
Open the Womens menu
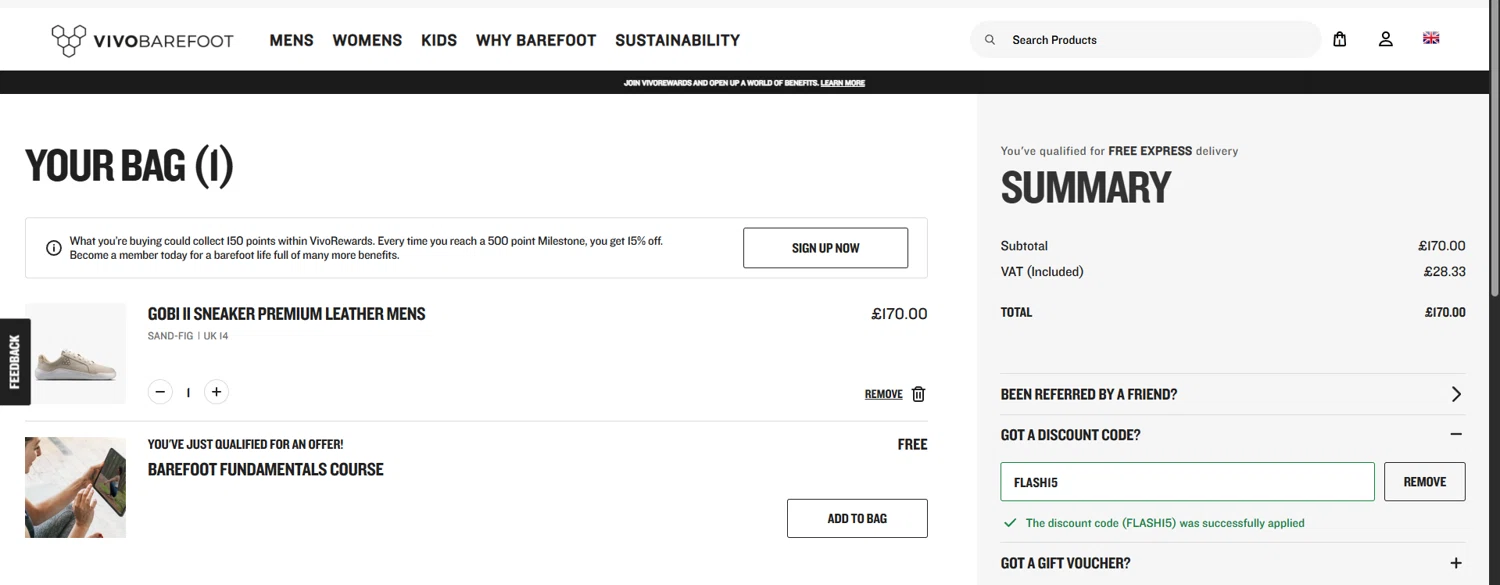click(x=367, y=40)
